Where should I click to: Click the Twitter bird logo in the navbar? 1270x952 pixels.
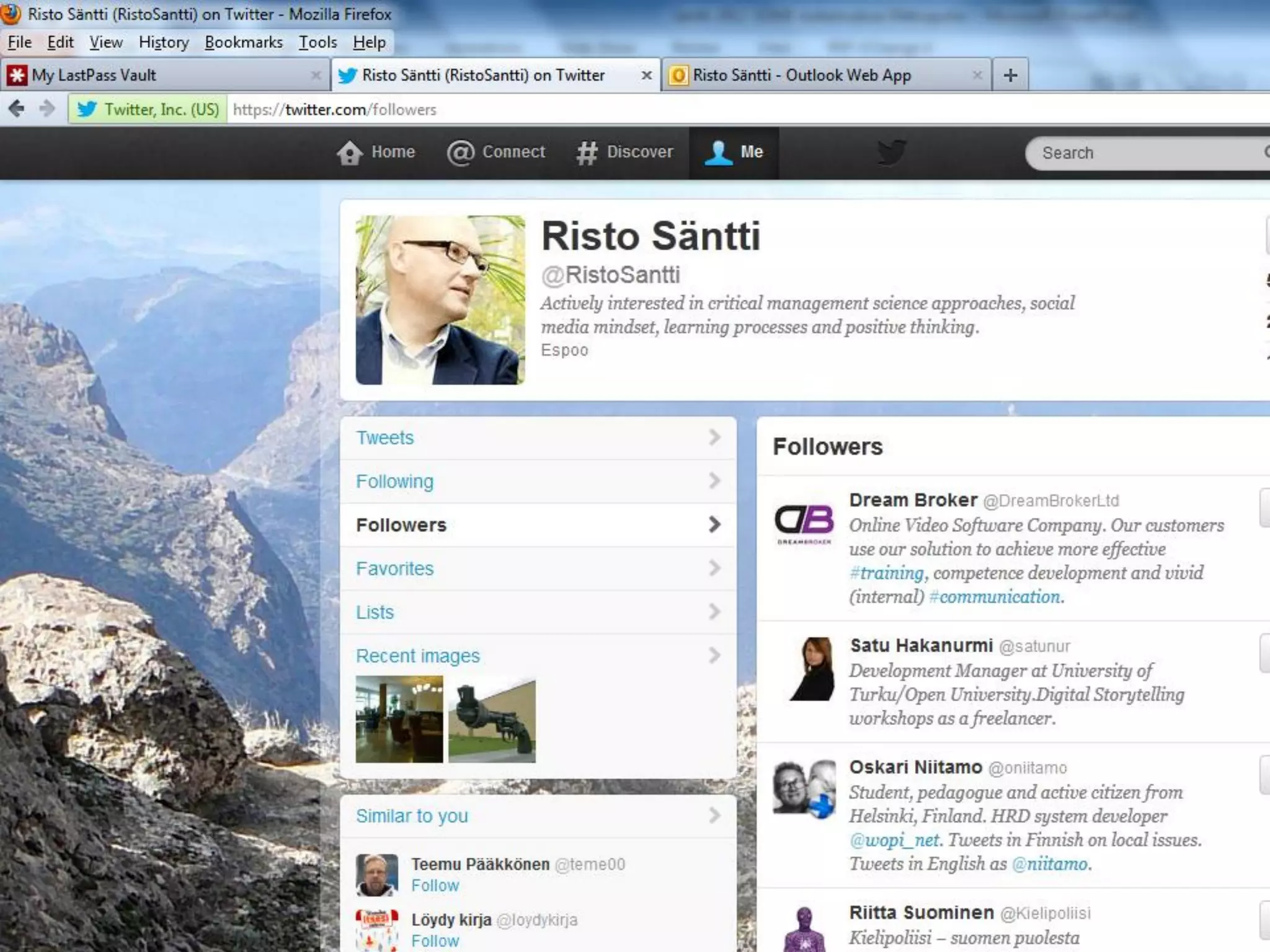click(x=892, y=152)
